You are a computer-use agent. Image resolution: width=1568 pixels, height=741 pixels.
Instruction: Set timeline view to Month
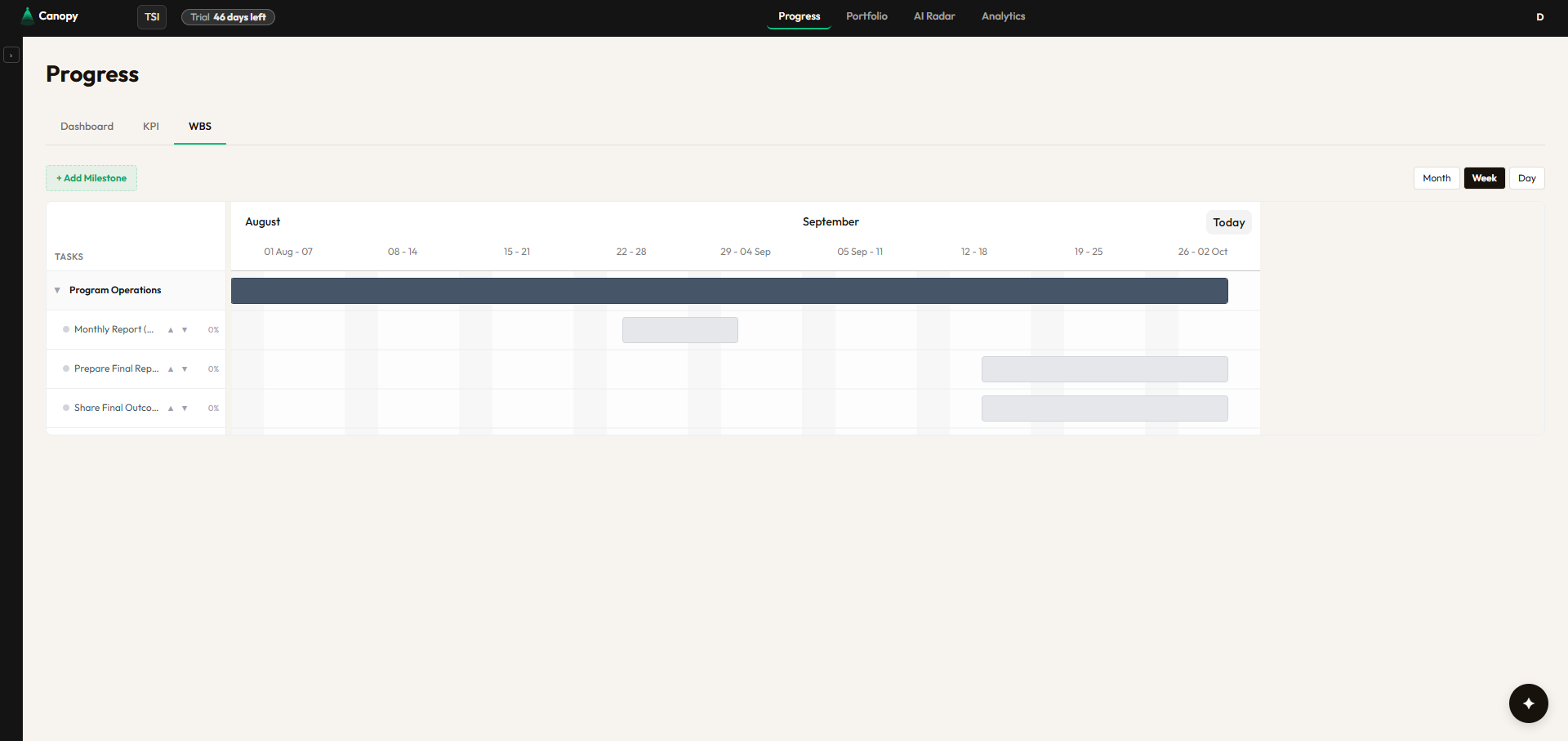click(1437, 178)
